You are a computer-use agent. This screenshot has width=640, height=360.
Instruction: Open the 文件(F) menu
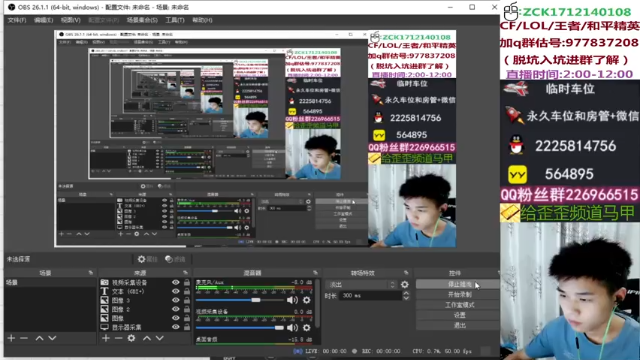click(x=17, y=20)
